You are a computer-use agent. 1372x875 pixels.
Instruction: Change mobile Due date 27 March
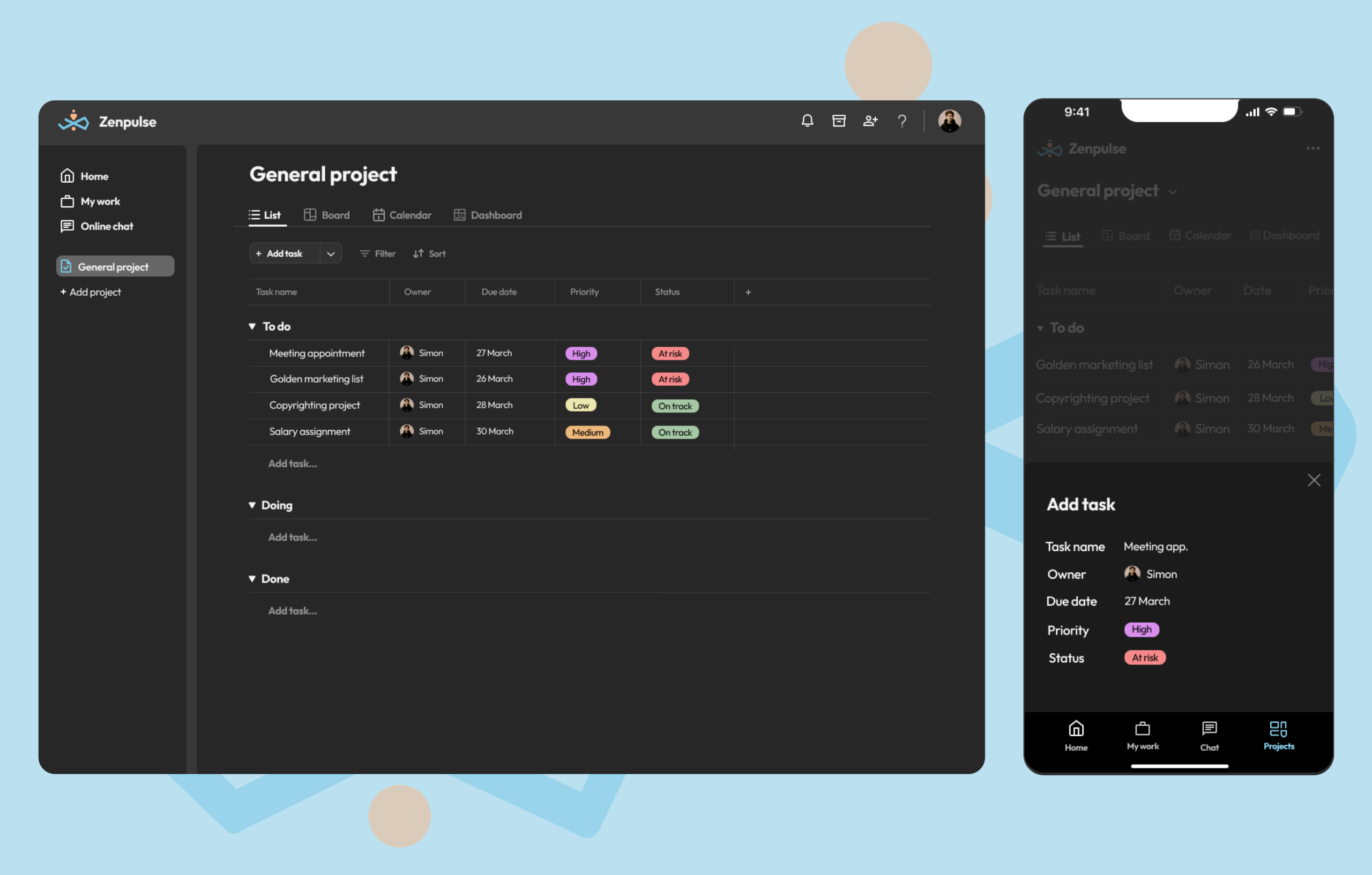click(1147, 601)
